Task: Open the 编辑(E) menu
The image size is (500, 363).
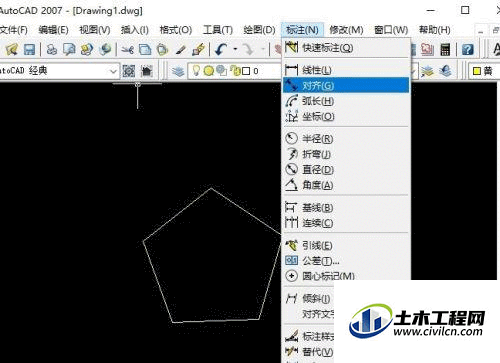Action: [53, 30]
